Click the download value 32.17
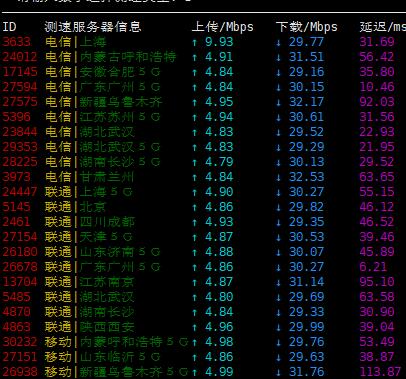Screen dimensions: 406x379 306,102
